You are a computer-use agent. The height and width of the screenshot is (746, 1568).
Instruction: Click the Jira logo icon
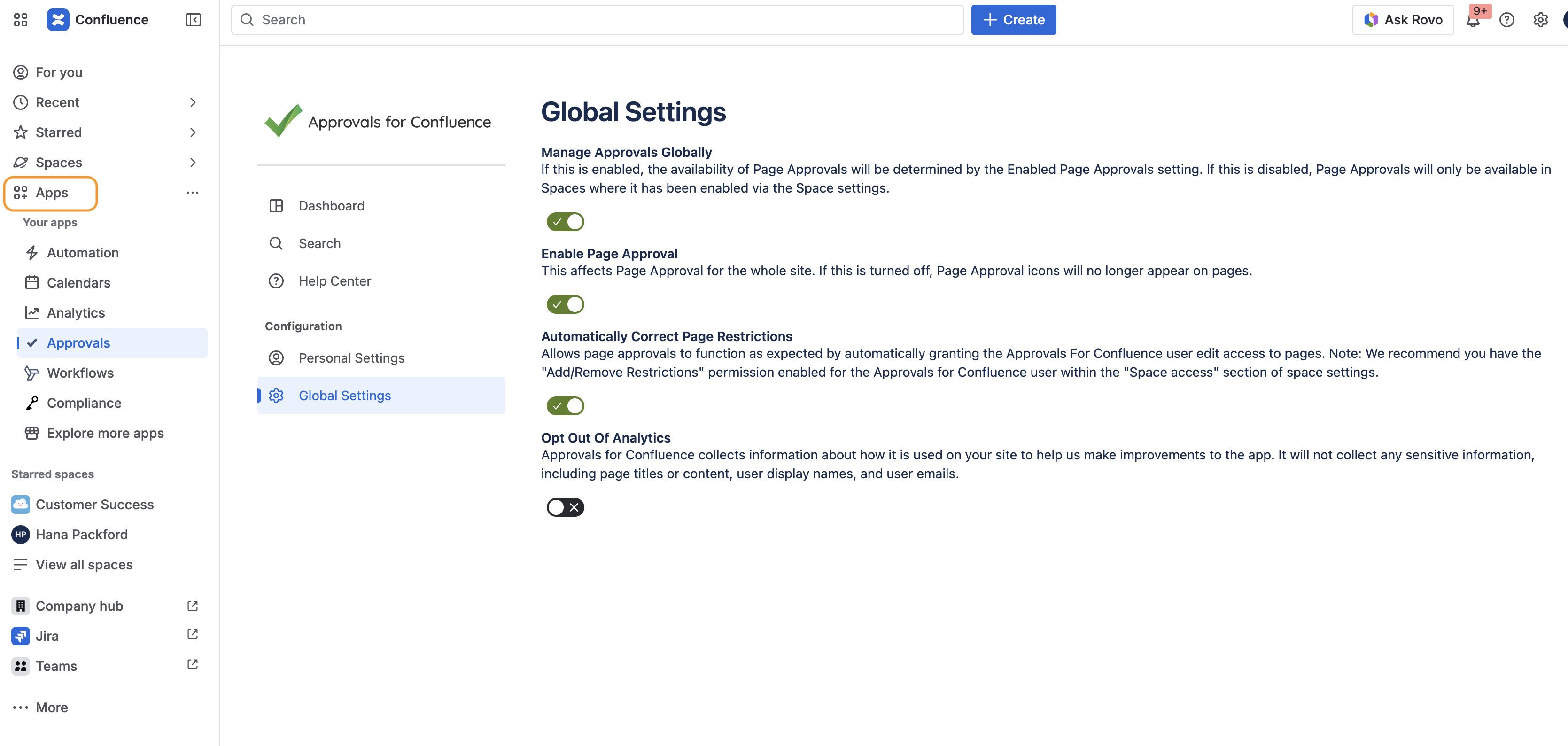(x=21, y=636)
